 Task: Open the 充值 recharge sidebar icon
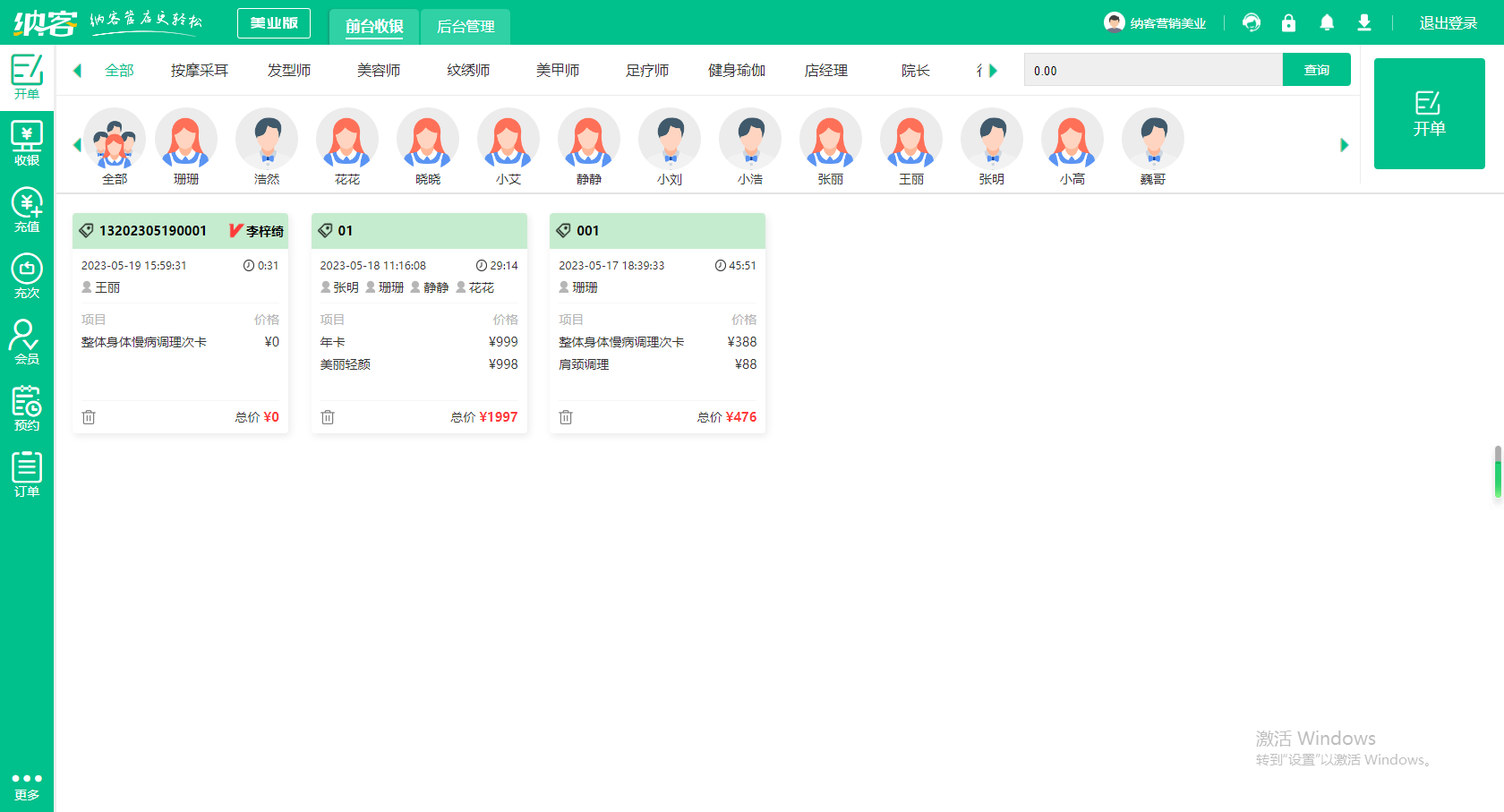click(27, 210)
